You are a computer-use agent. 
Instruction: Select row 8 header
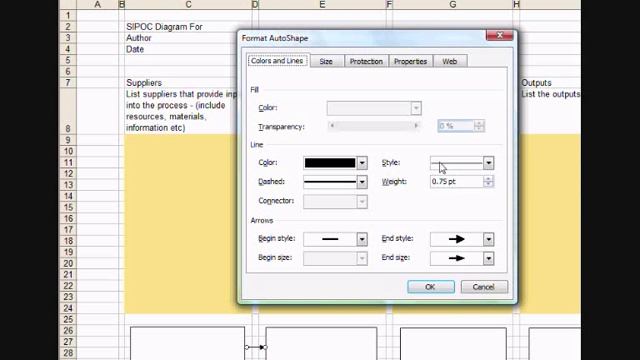(68, 111)
